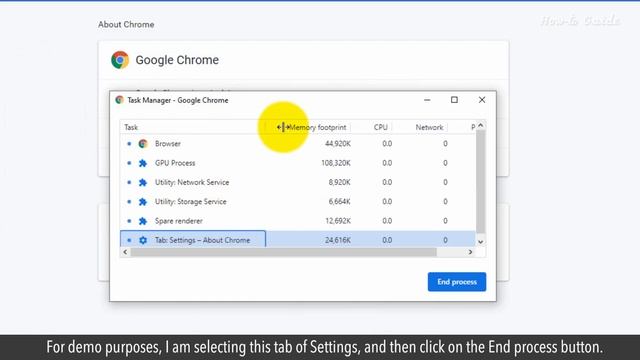This screenshot has width=640, height=360.
Task: Maximize the Task Manager window
Action: (454, 100)
